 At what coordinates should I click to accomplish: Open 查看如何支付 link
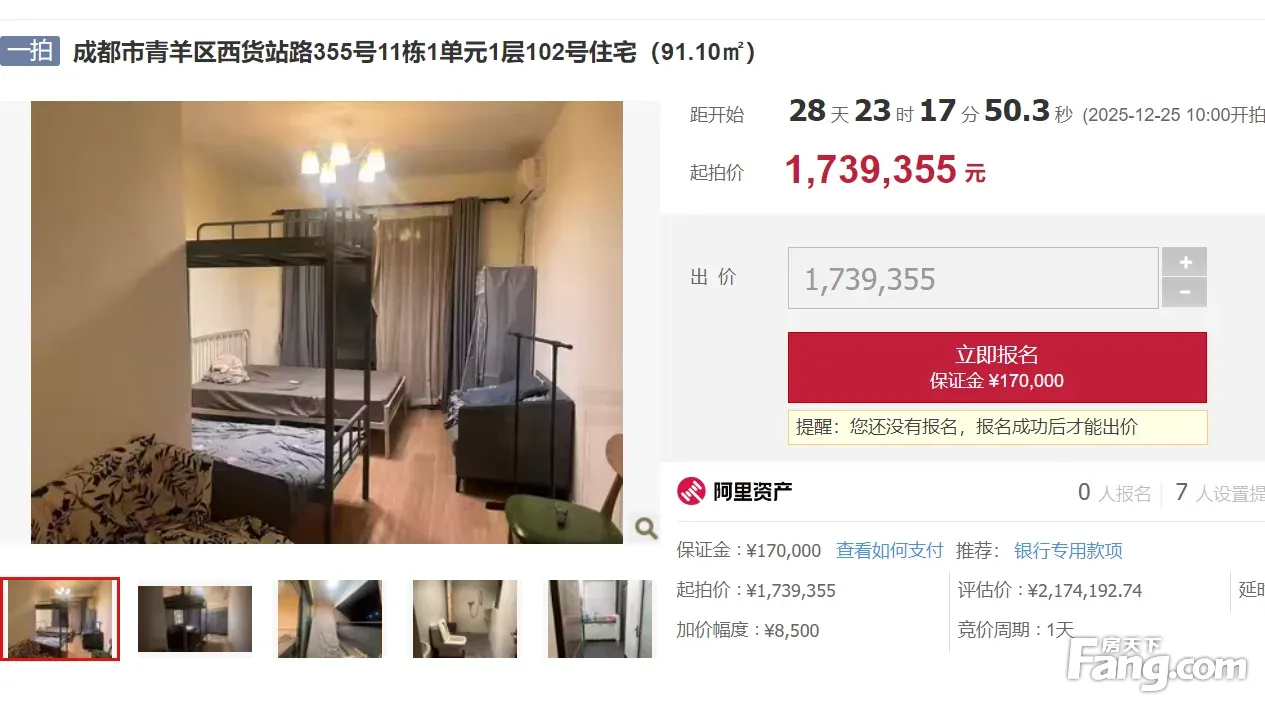point(890,550)
